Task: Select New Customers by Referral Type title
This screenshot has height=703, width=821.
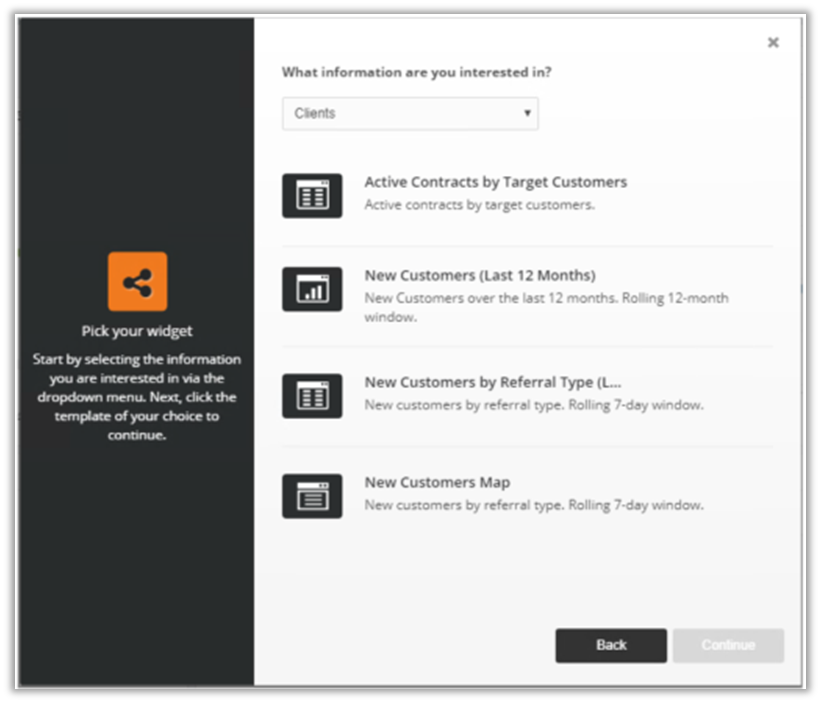Action: pos(493,382)
